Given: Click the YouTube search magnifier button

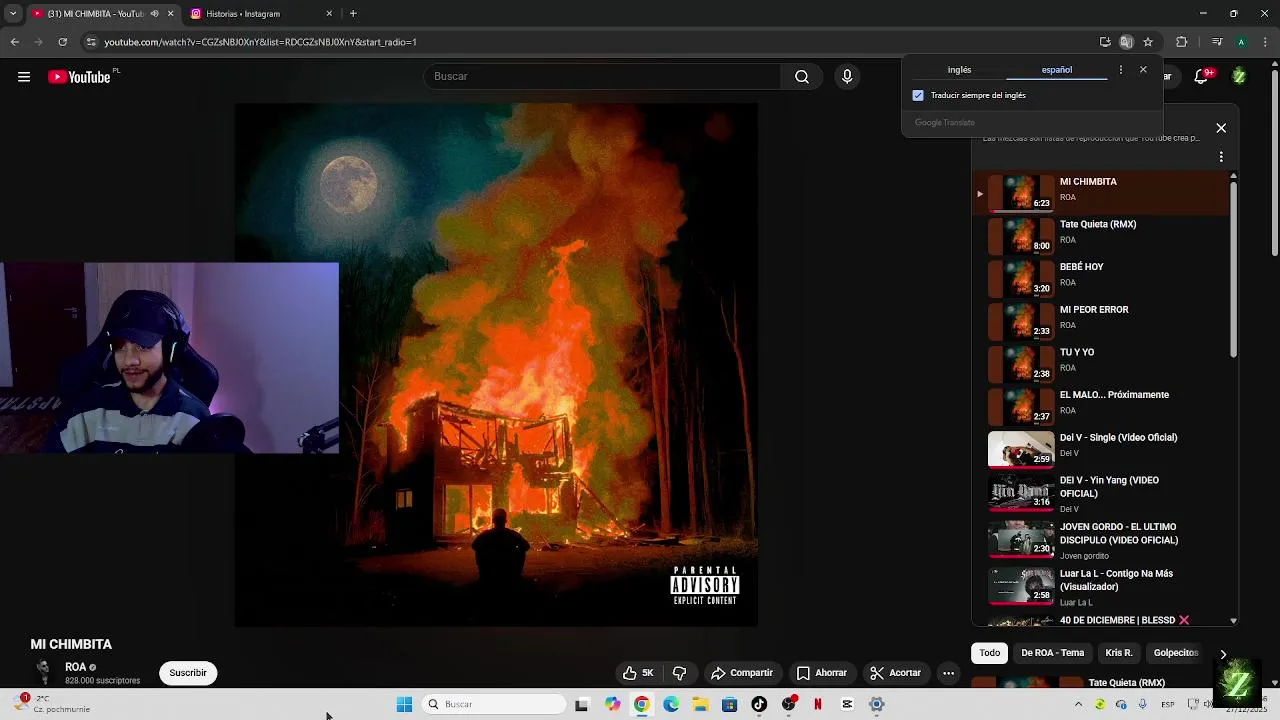Looking at the screenshot, I should tap(802, 77).
